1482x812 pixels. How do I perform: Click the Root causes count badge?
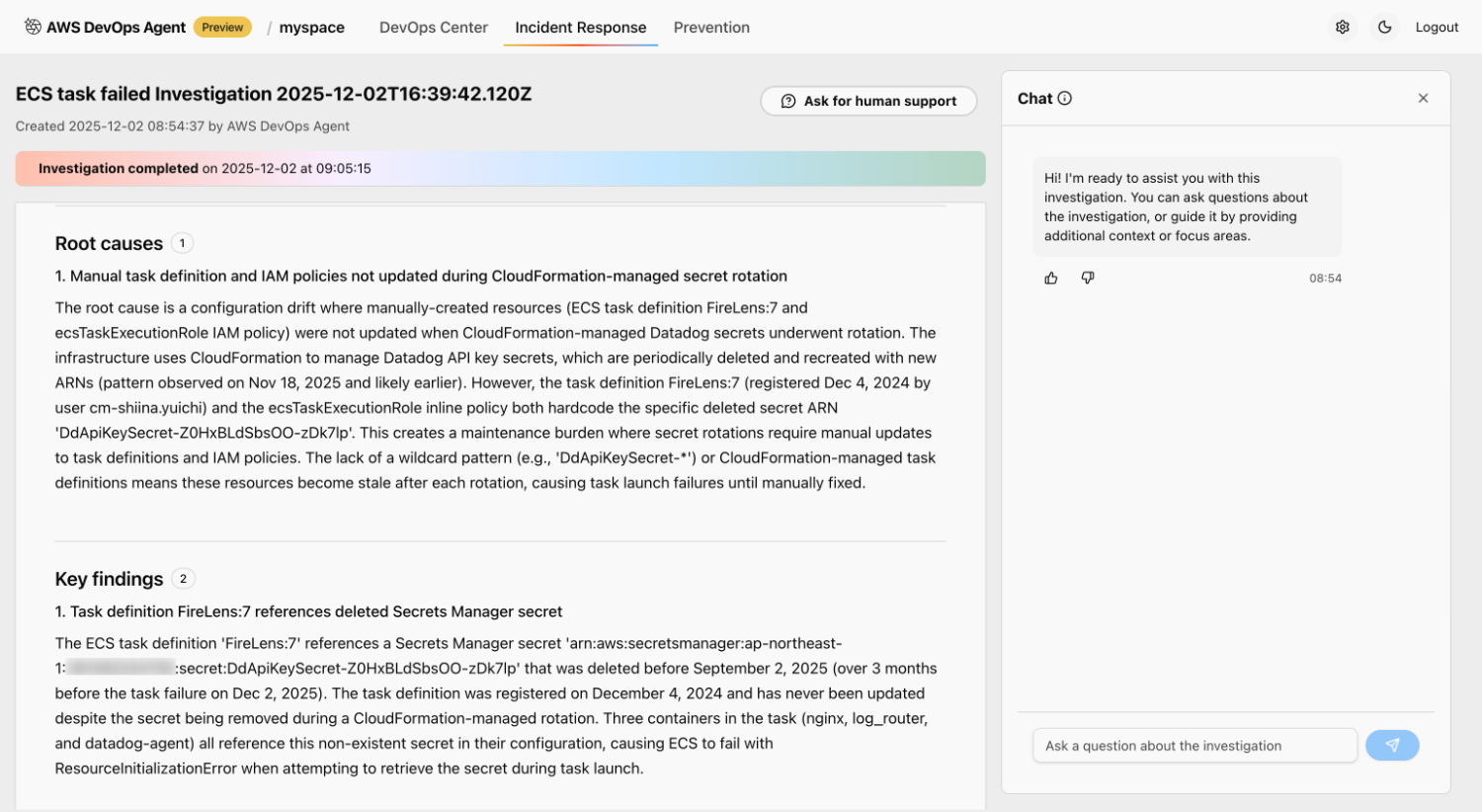pyautogui.click(x=182, y=243)
